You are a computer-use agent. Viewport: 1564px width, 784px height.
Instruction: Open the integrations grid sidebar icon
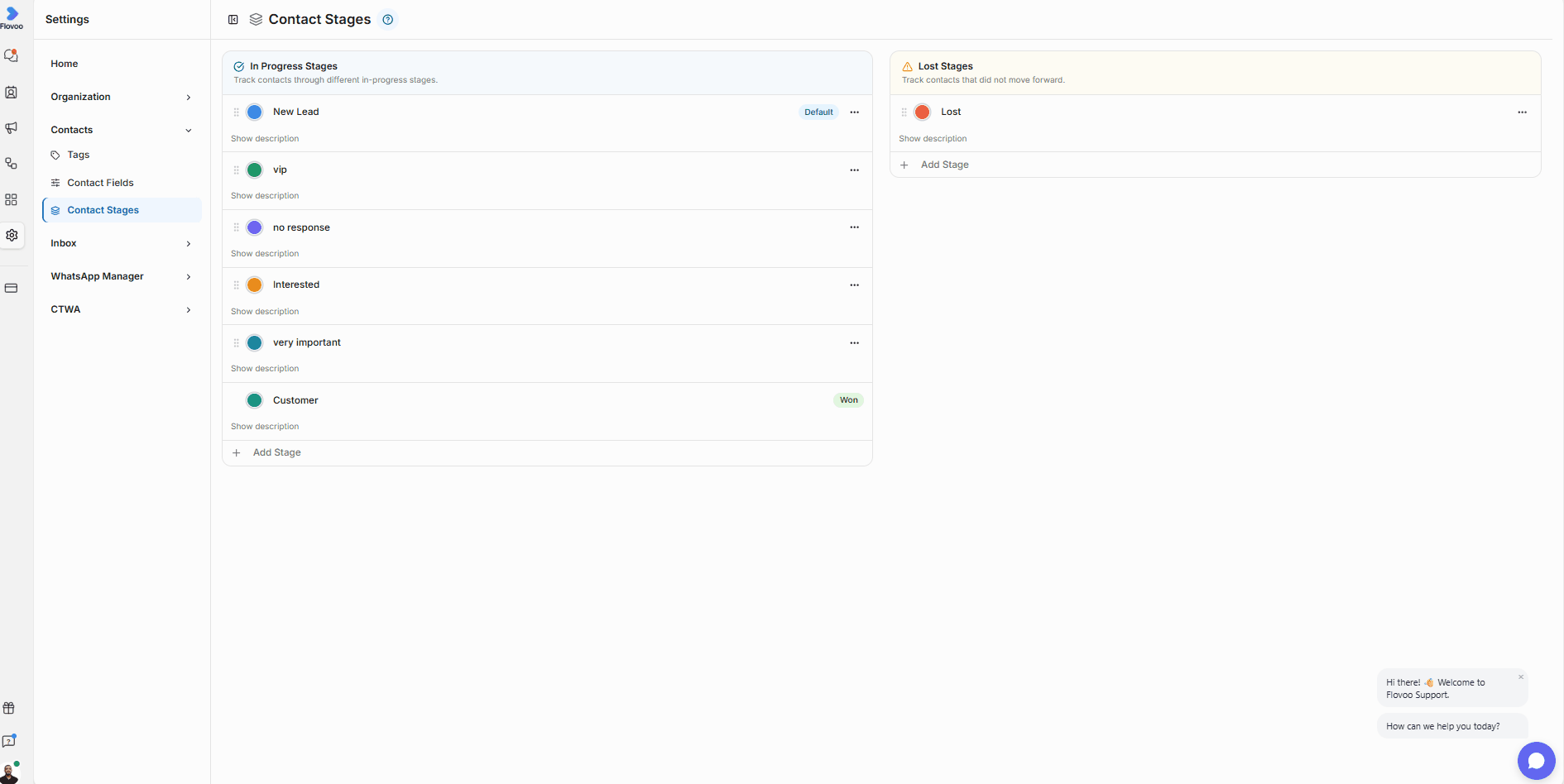[x=11, y=199]
